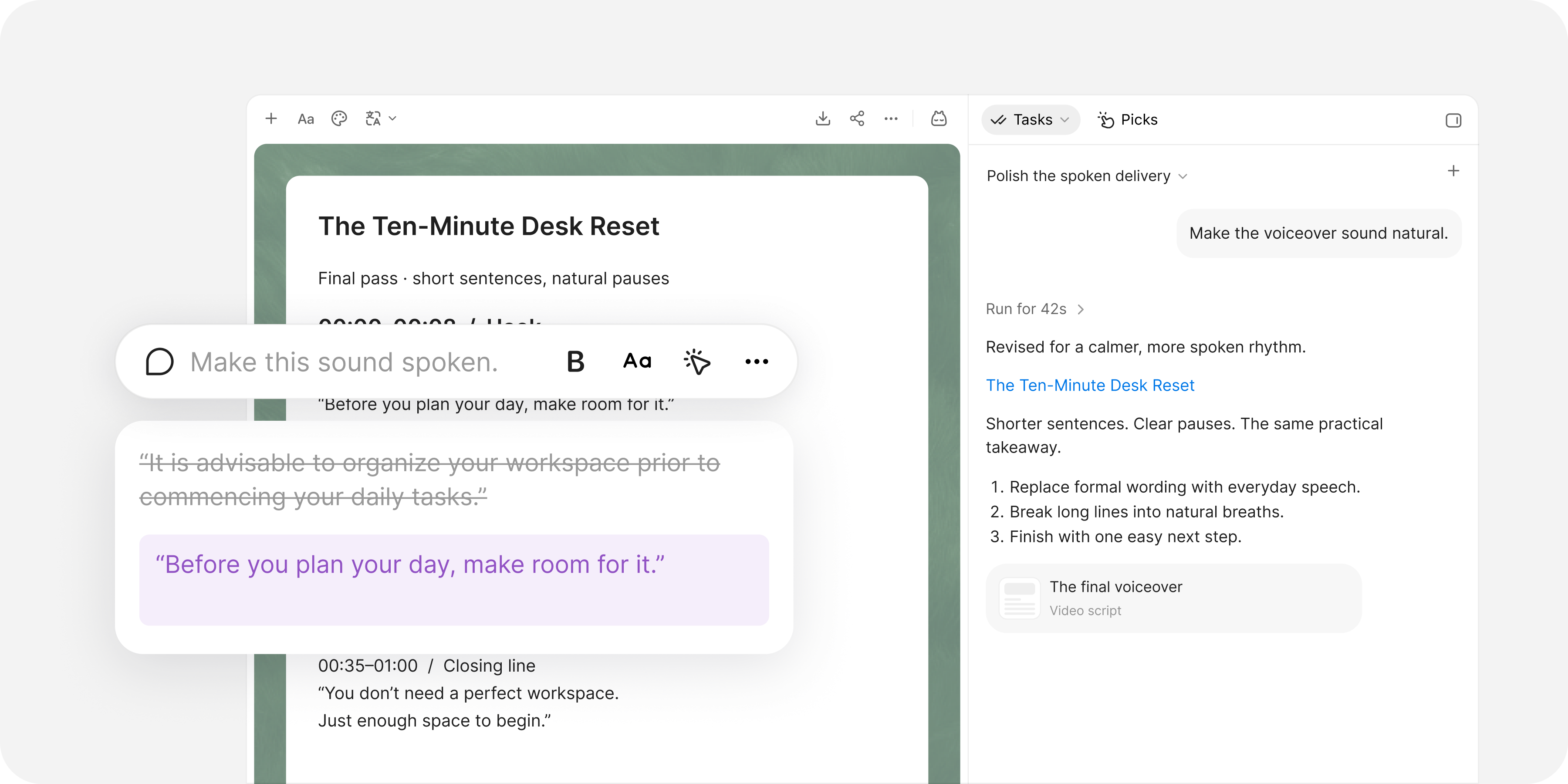Open the more options ellipsis in document toolbar

(891, 119)
